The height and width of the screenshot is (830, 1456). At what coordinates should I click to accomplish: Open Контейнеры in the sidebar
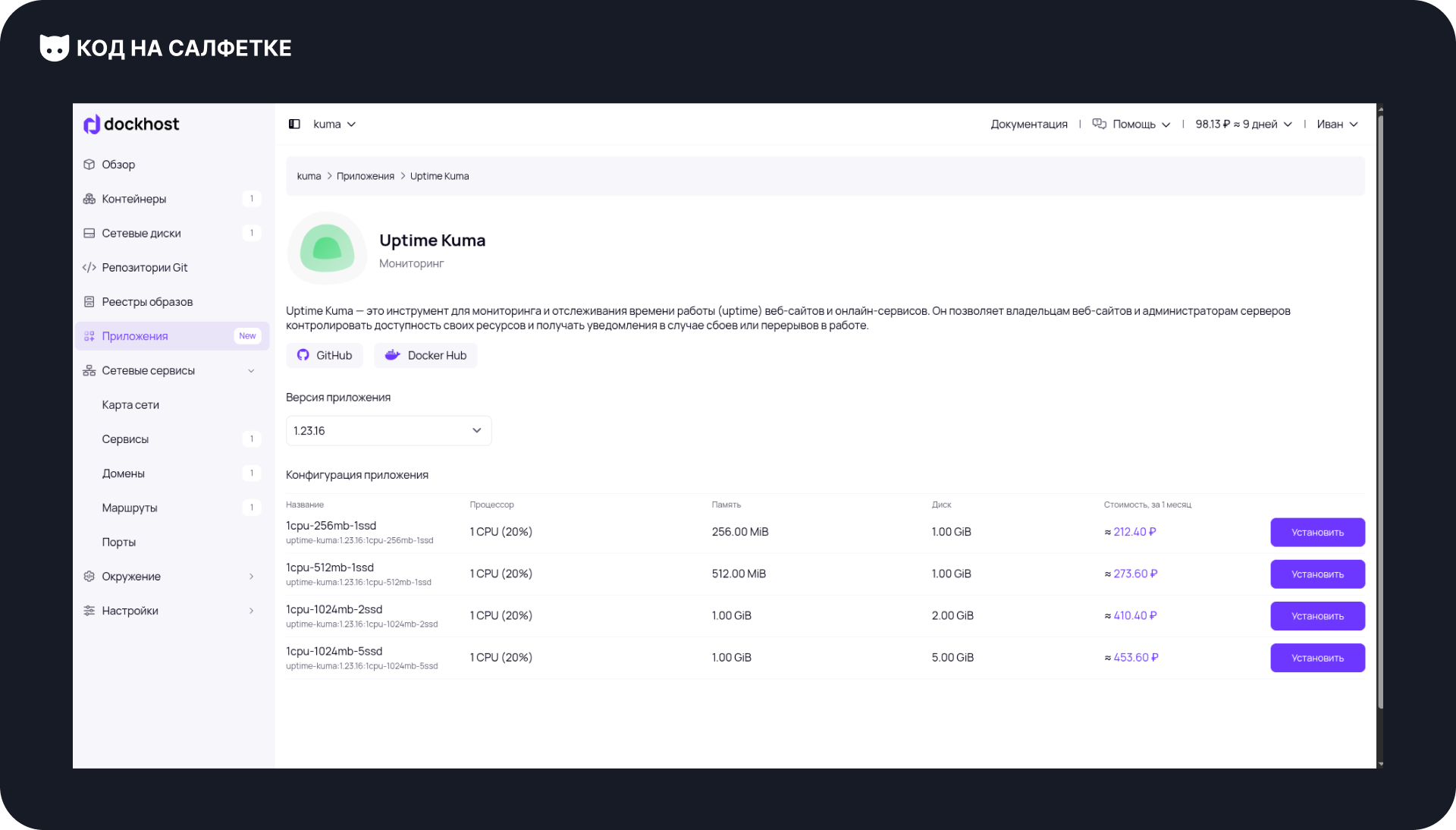point(172,199)
